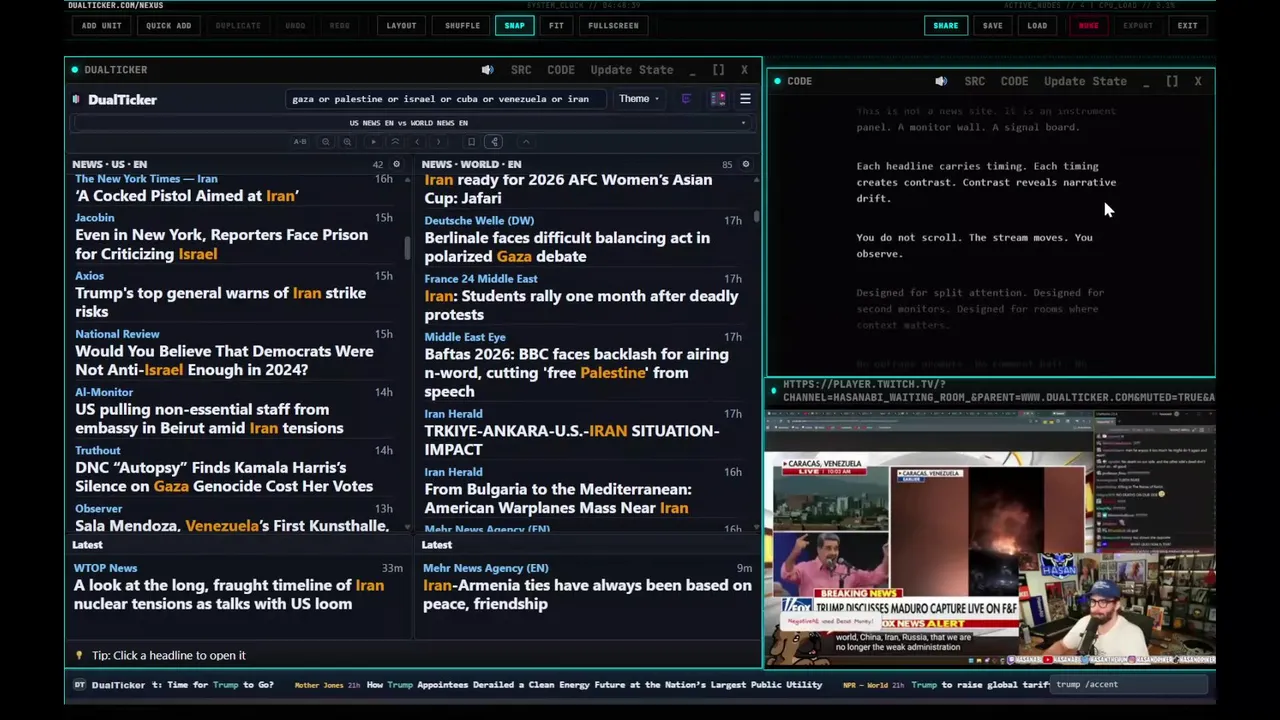Open the layout grid icon beside Twitch icon
The image size is (1280, 720).
[717, 99]
